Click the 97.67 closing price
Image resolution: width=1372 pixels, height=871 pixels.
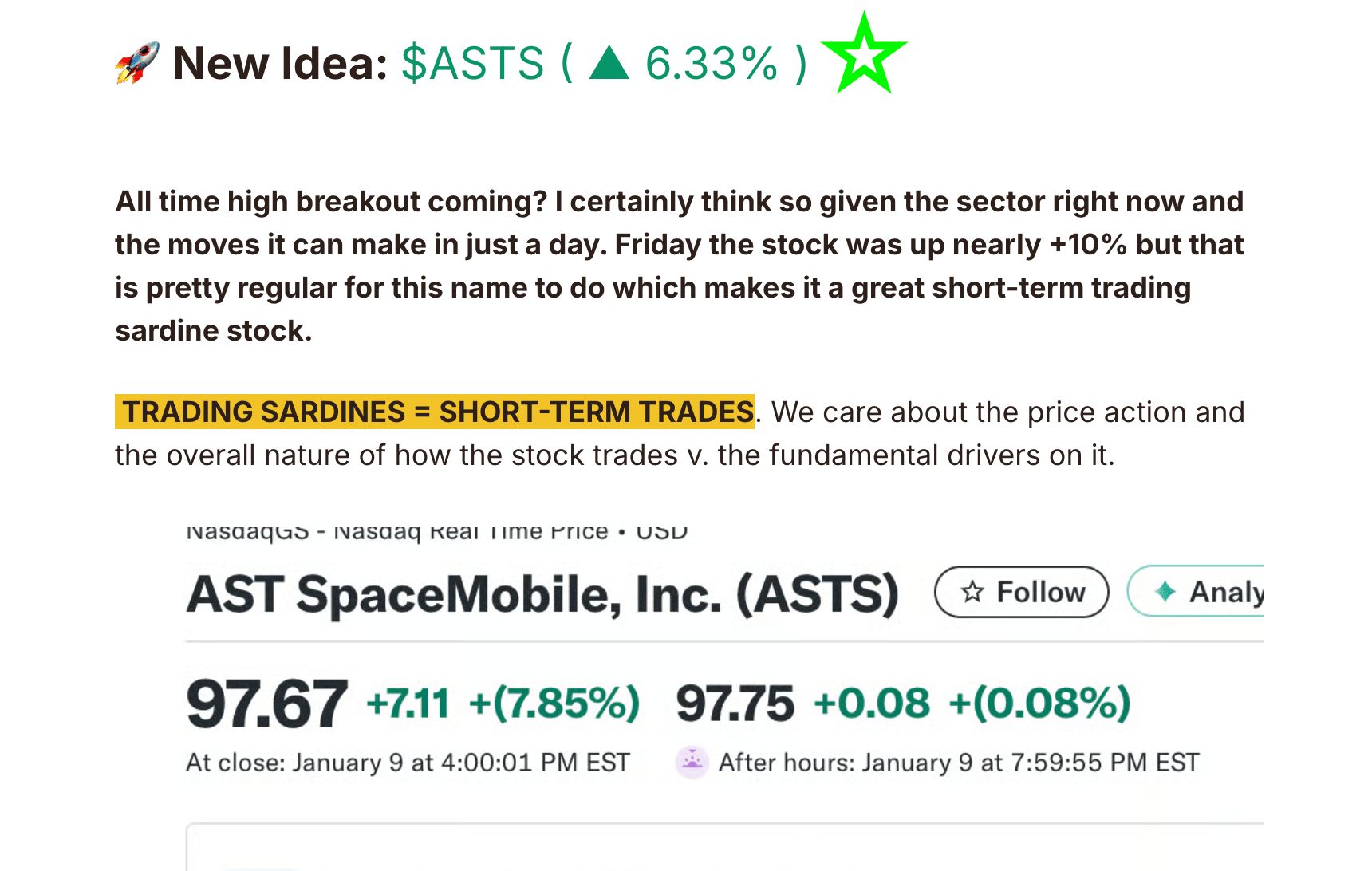click(x=266, y=703)
